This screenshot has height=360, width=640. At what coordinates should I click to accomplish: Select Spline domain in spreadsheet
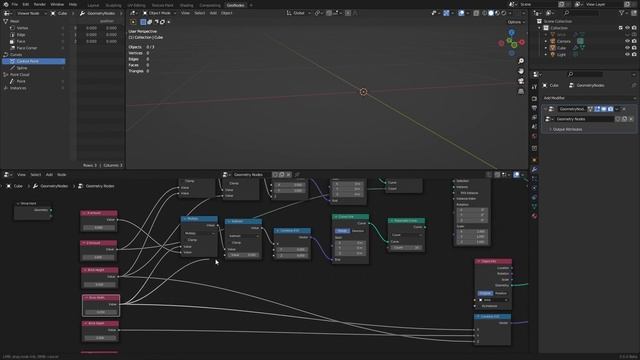pyautogui.click(x=22, y=68)
